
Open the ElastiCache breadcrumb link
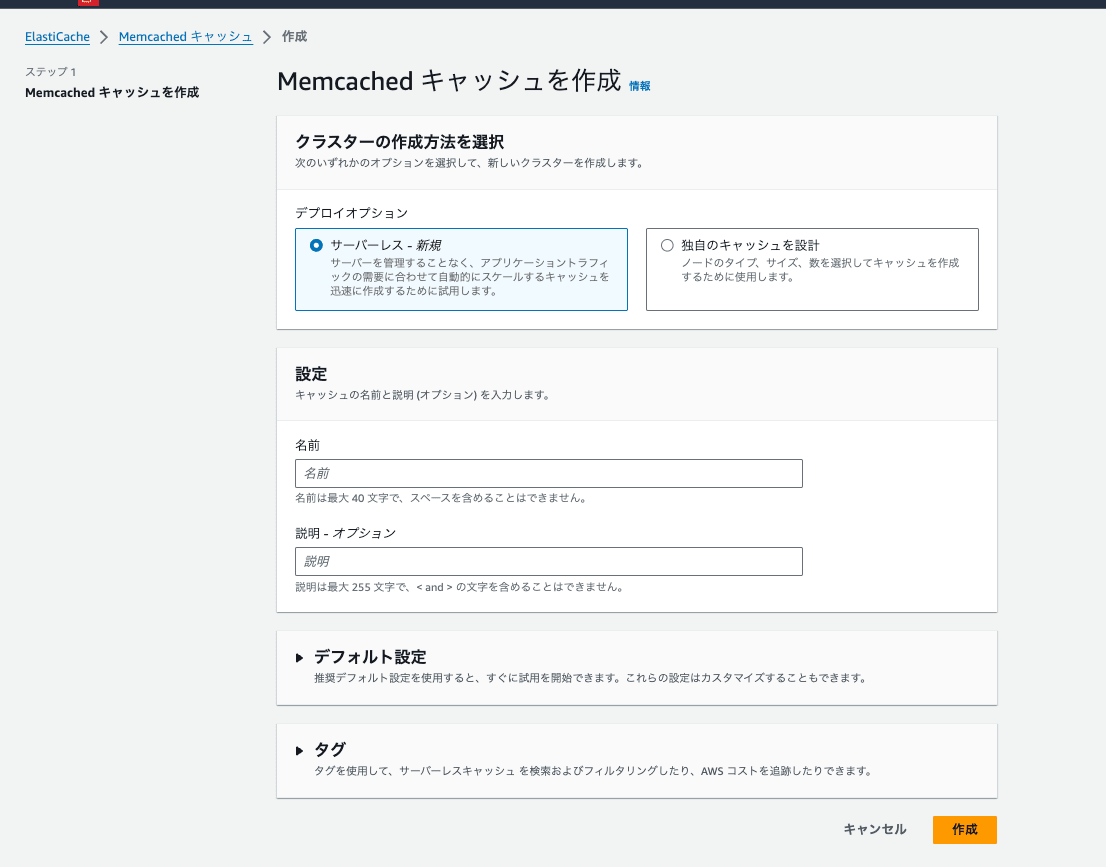coord(57,37)
